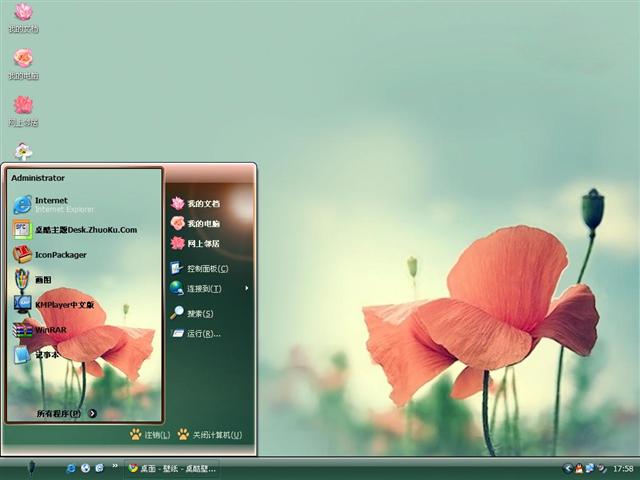The width and height of the screenshot is (640, 480).
Task: Expand the quick launch overflow chevron
Action: pos(115,467)
